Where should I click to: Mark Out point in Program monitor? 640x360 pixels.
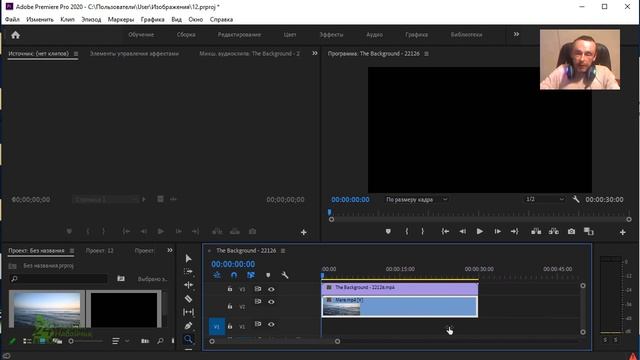[422, 231]
